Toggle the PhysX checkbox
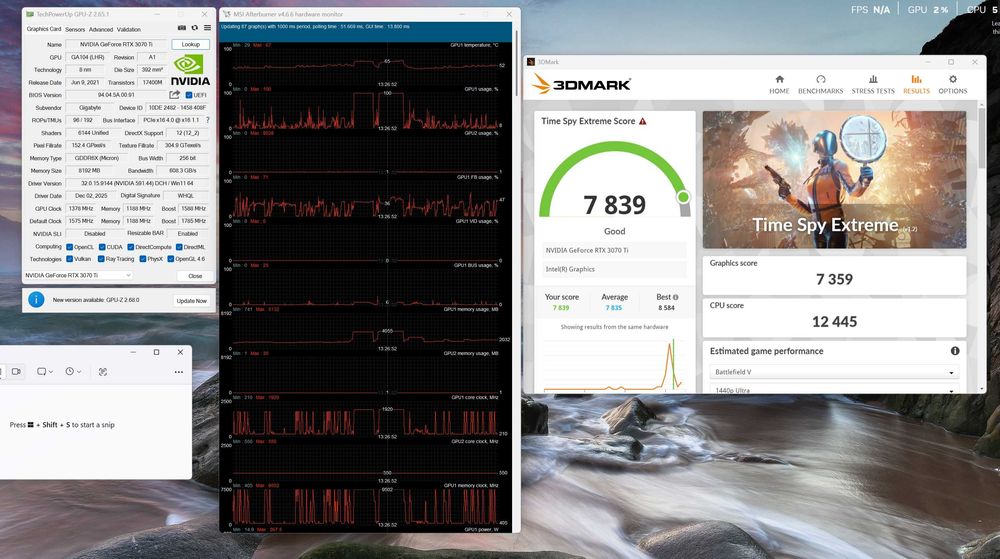This screenshot has height=559, width=1000. click(x=142, y=259)
